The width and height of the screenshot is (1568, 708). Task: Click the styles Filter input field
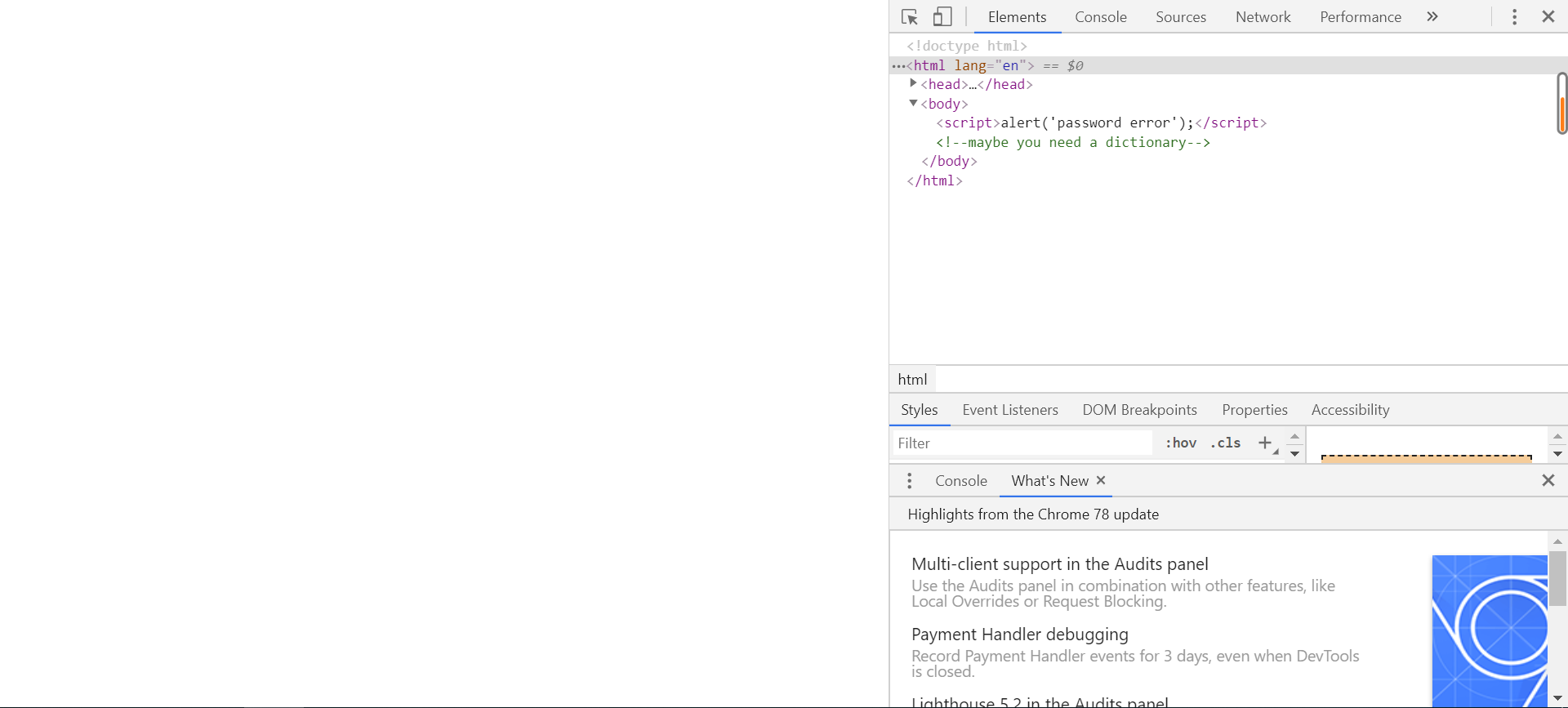[x=1022, y=443]
